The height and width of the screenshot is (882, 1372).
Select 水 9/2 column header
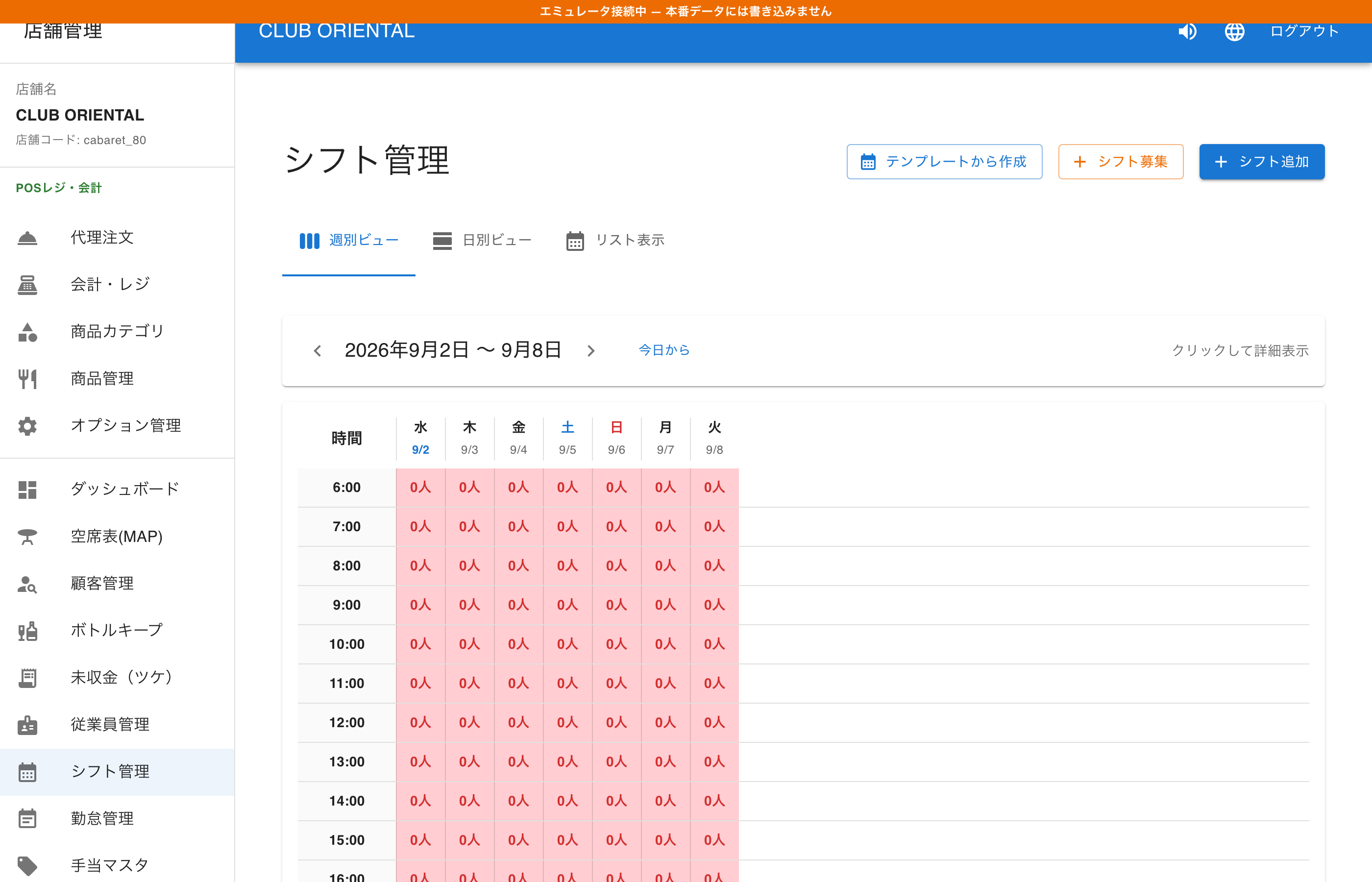[420, 438]
